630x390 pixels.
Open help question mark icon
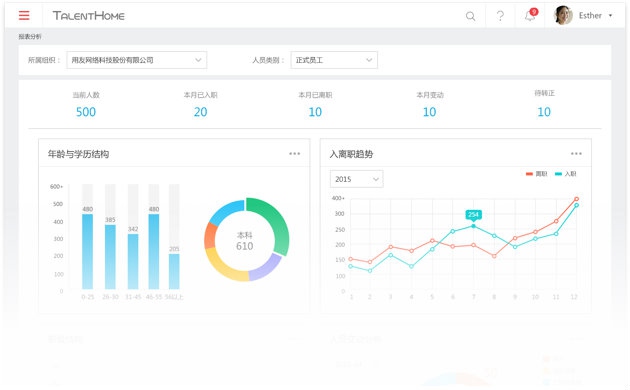click(x=500, y=16)
